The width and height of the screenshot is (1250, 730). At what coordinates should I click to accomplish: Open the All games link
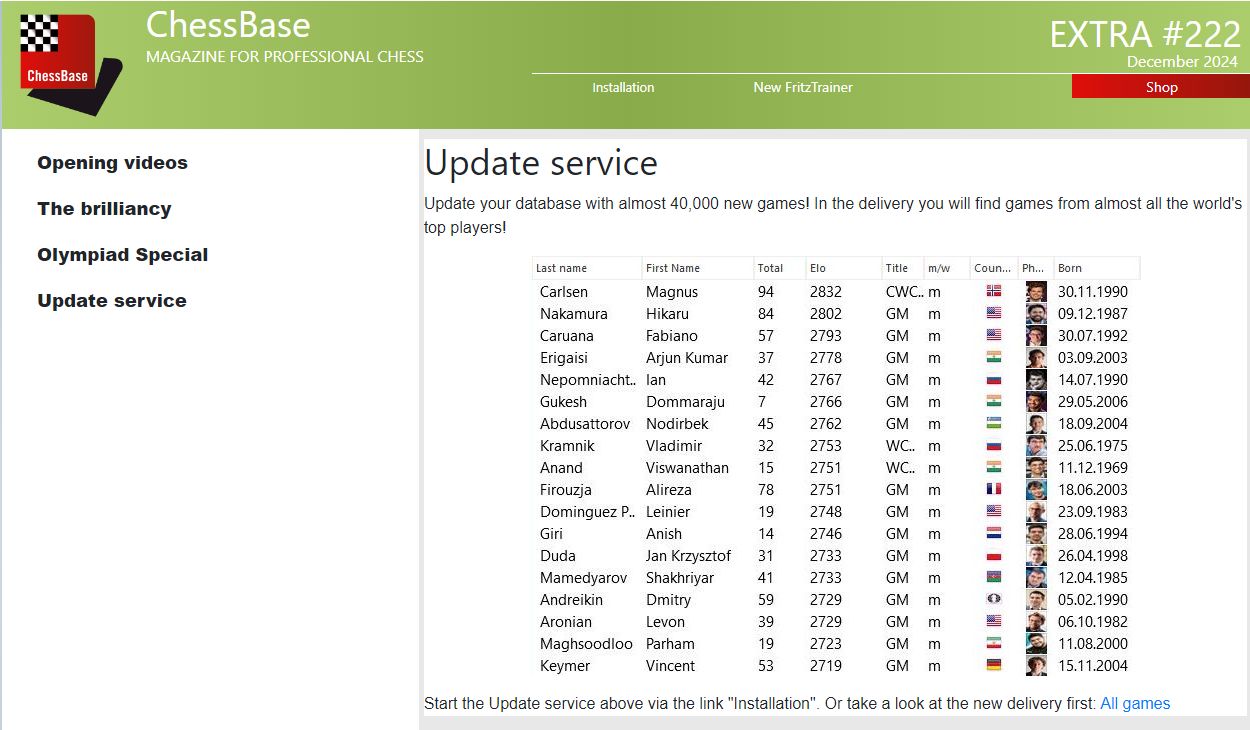1135,703
